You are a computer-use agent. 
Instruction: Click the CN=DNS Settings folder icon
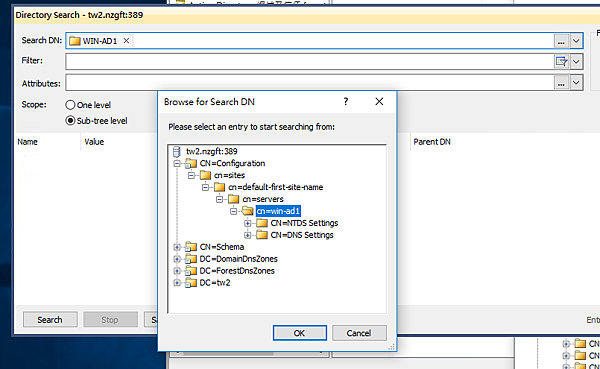tap(262, 235)
